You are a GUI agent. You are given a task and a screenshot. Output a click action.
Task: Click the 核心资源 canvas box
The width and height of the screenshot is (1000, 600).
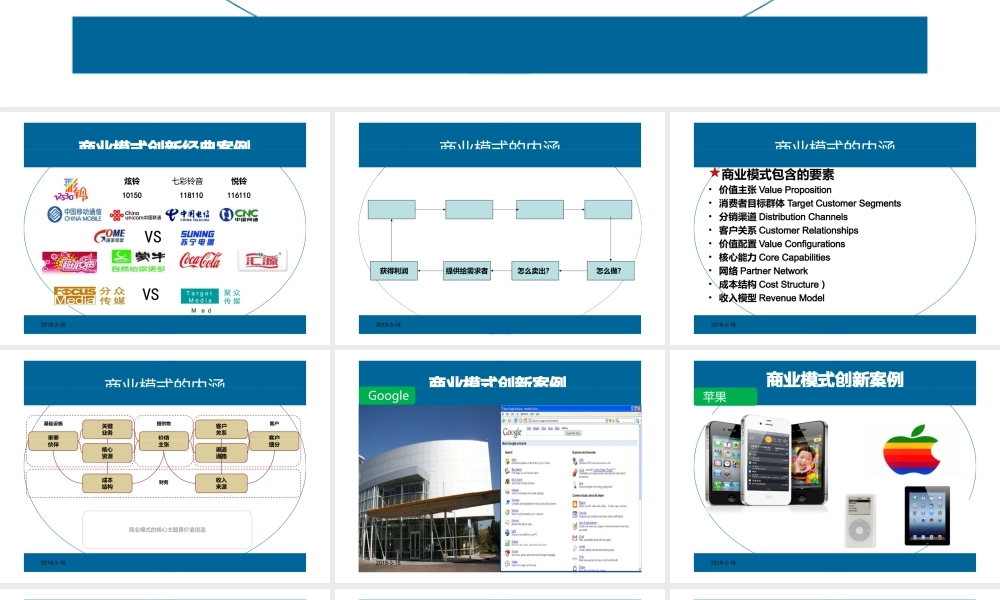pos(107,453)
